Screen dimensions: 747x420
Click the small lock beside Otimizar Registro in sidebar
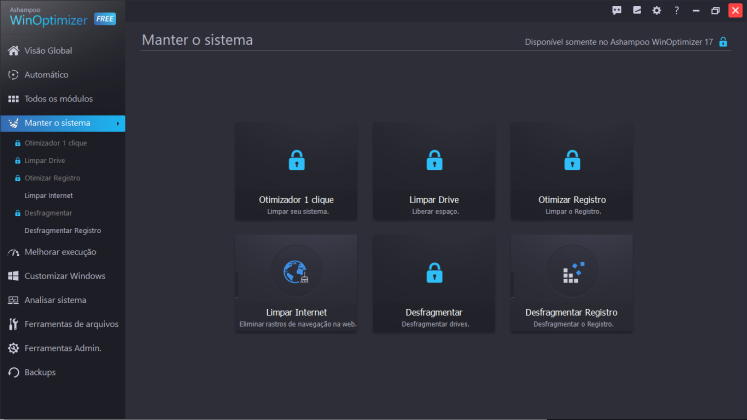tap(18, 178)
